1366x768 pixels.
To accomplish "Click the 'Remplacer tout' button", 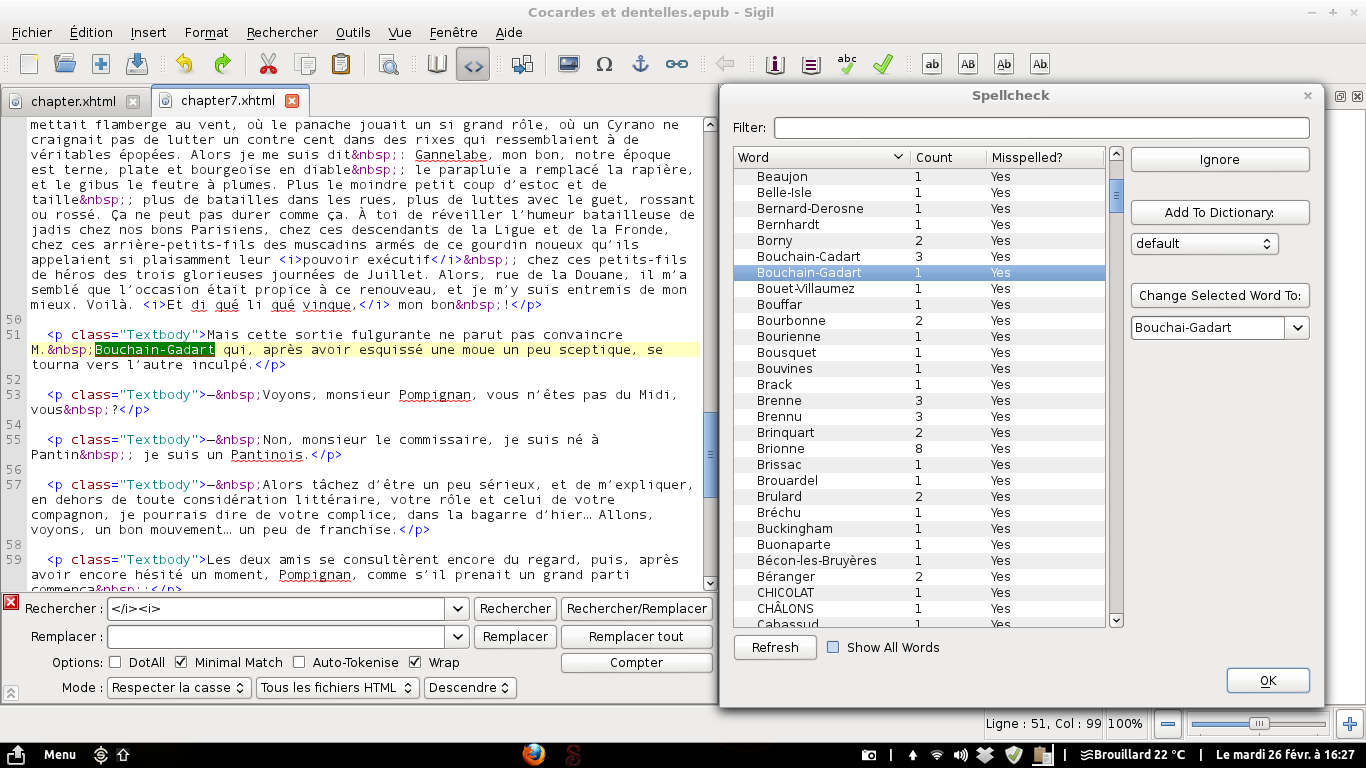I will (636, 636).
